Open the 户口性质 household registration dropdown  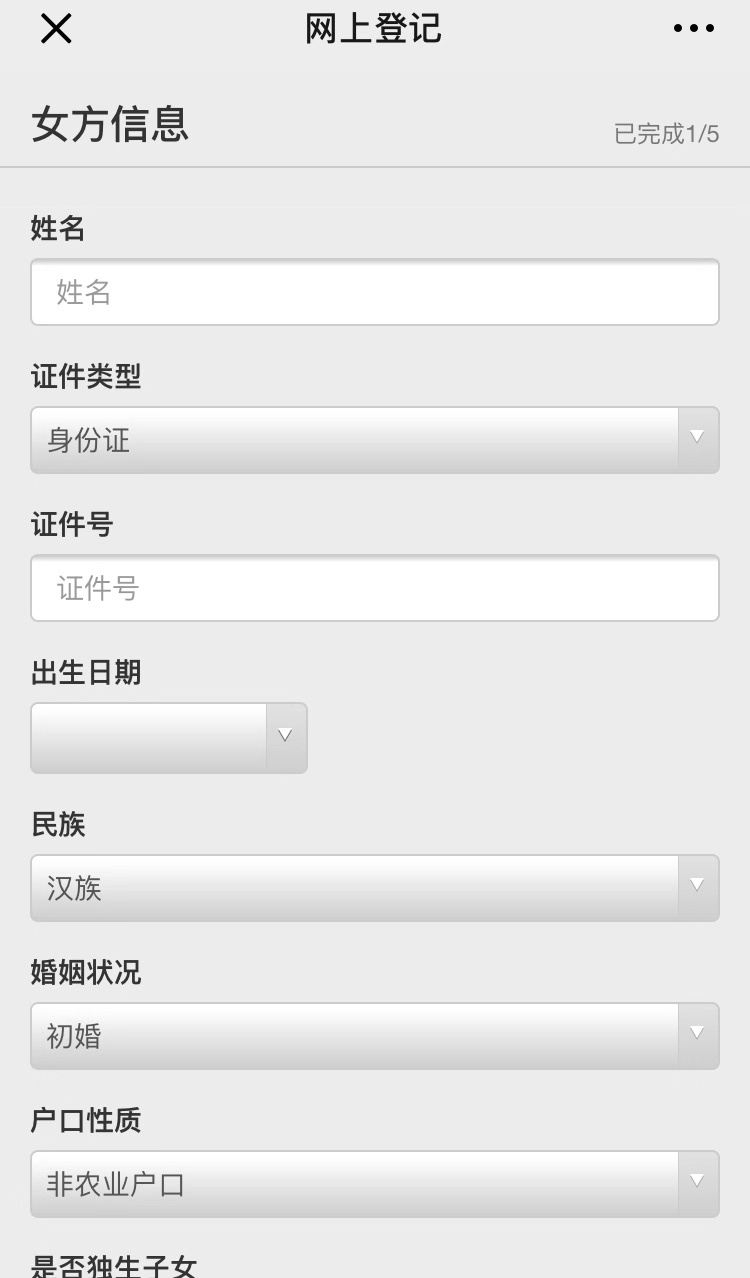pos(375,1183)
